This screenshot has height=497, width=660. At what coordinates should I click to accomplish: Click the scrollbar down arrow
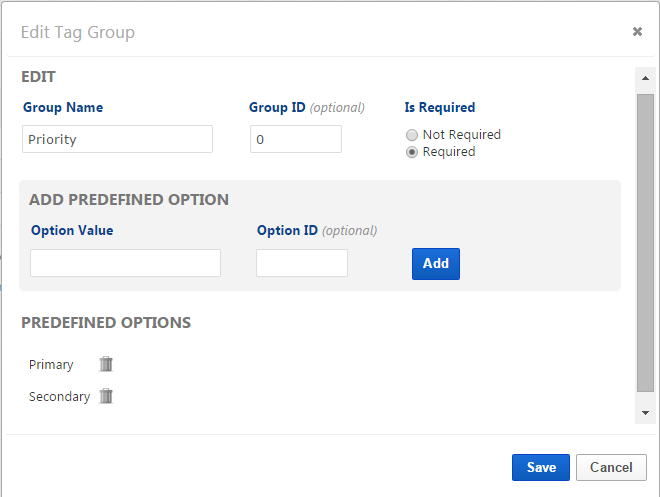coord(645,412)
